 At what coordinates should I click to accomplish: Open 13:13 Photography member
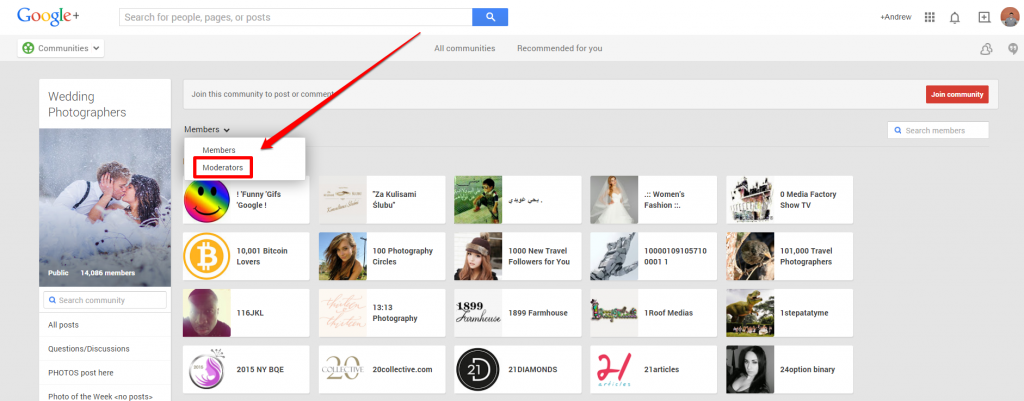coord(382,313)
